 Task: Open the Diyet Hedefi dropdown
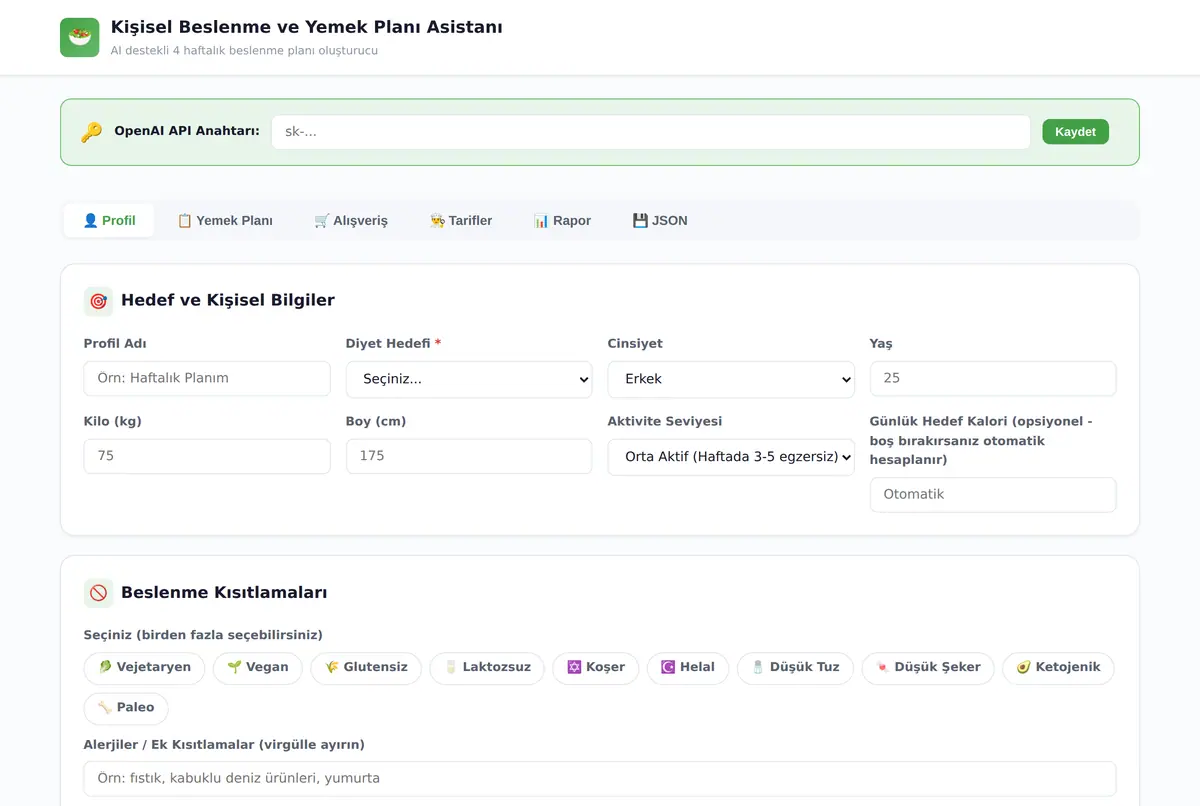point(469,380)
